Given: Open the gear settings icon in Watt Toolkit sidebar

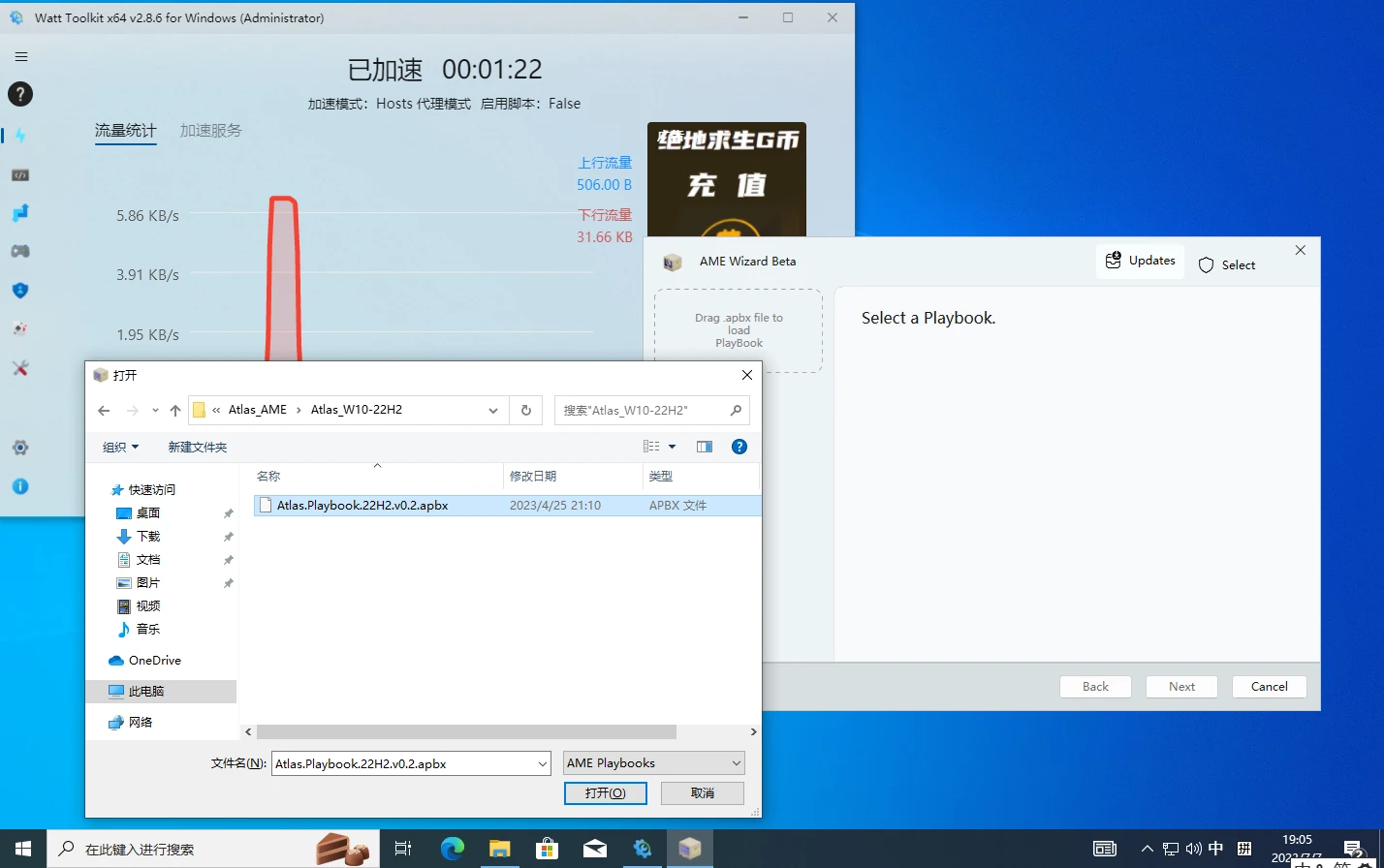Looking at the screenshot, I should click(x=20, y=448).
